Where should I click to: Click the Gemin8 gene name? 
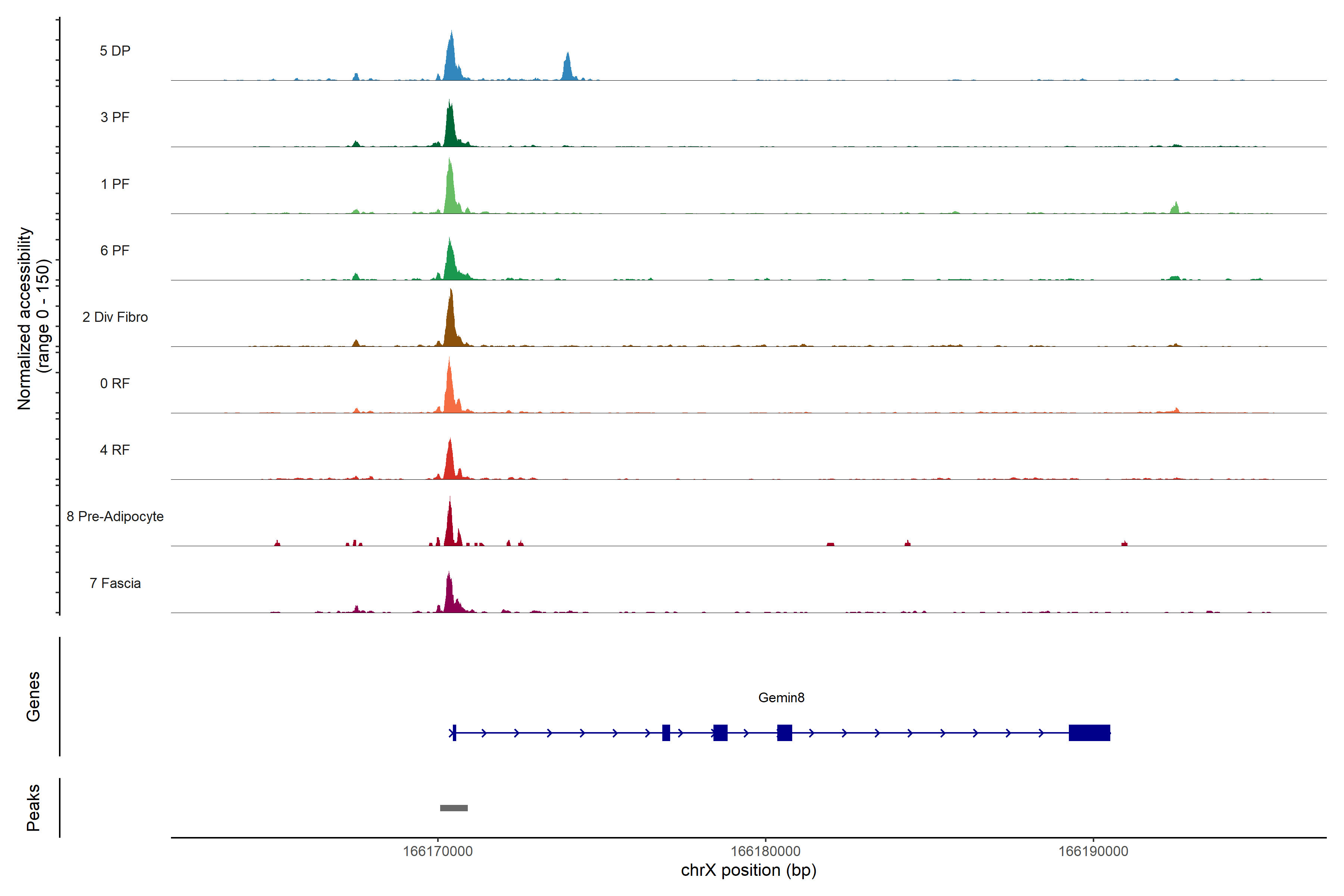tap(781, 698)
